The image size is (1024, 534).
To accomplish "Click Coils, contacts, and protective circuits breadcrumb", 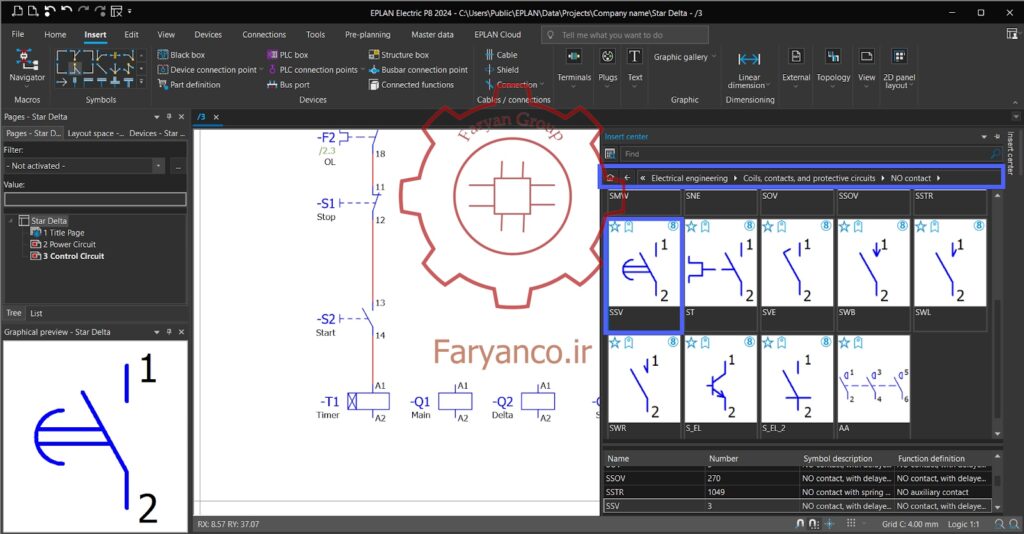I will 808,178.
